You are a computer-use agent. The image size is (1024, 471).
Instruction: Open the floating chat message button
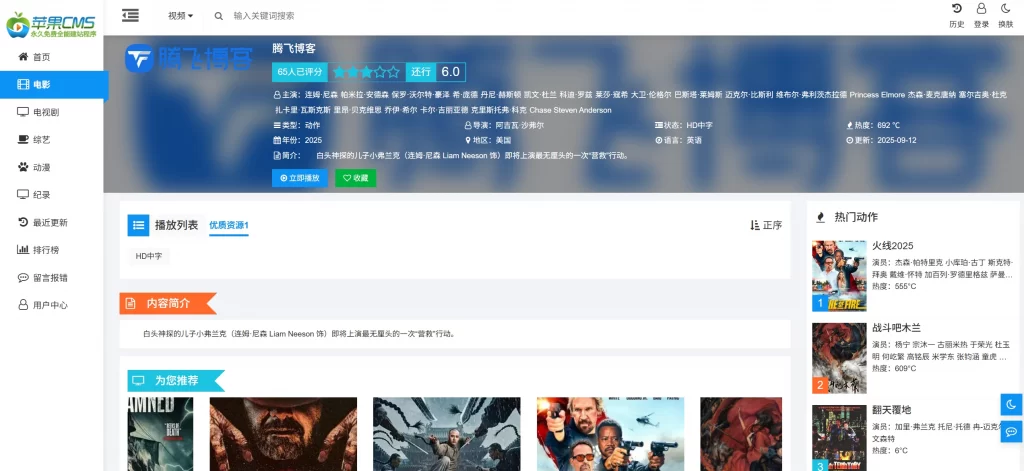[x=1011, y=431]
